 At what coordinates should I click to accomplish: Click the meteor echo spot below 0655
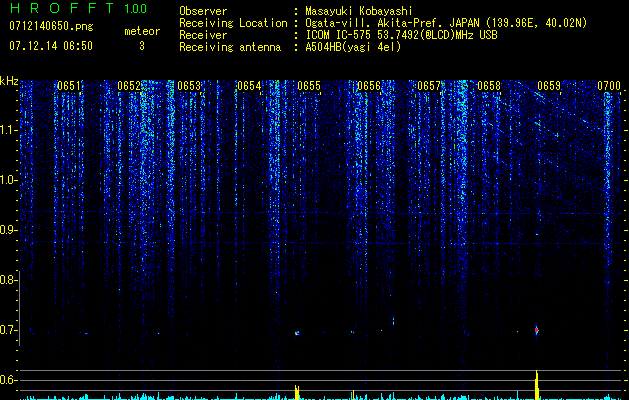tap(297, 333)
